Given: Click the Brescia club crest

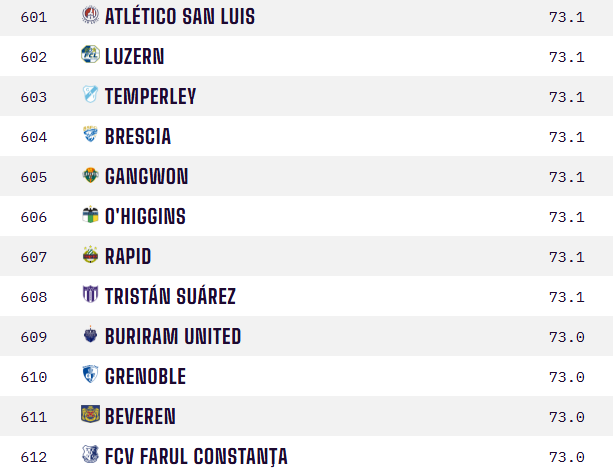Looking at the screenshot, I should (x=90, y=136).
